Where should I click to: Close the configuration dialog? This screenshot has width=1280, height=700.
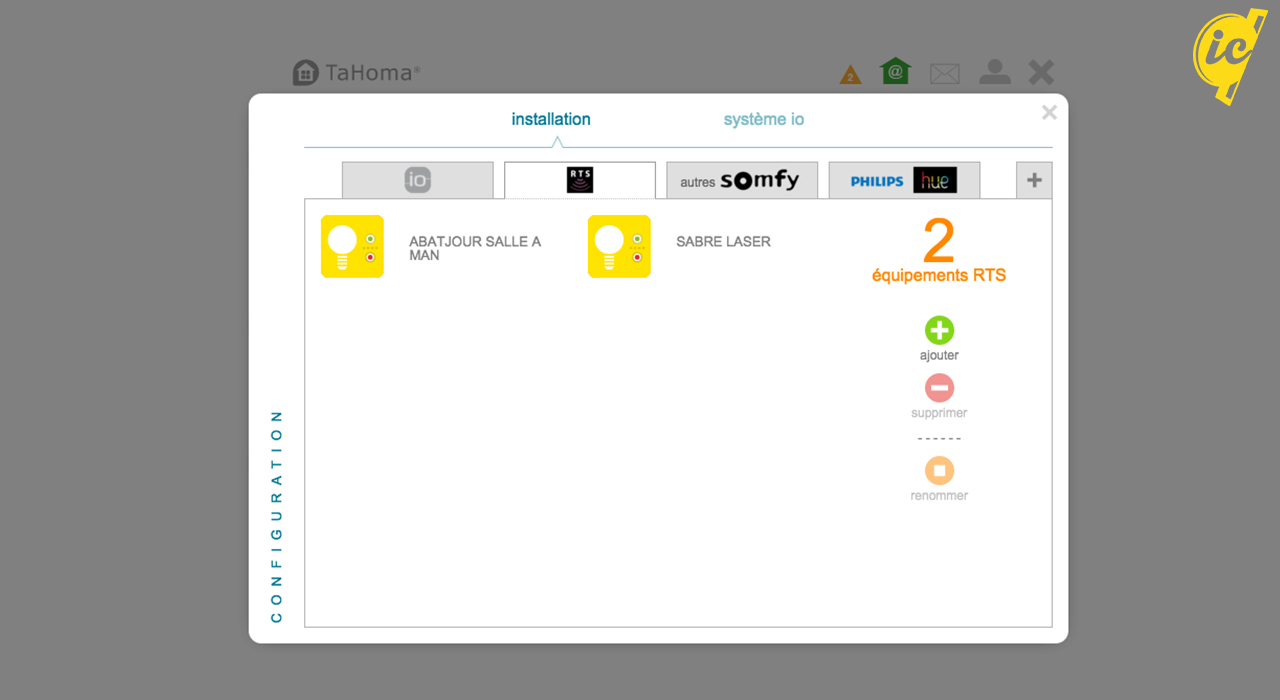click(1049, 113)
